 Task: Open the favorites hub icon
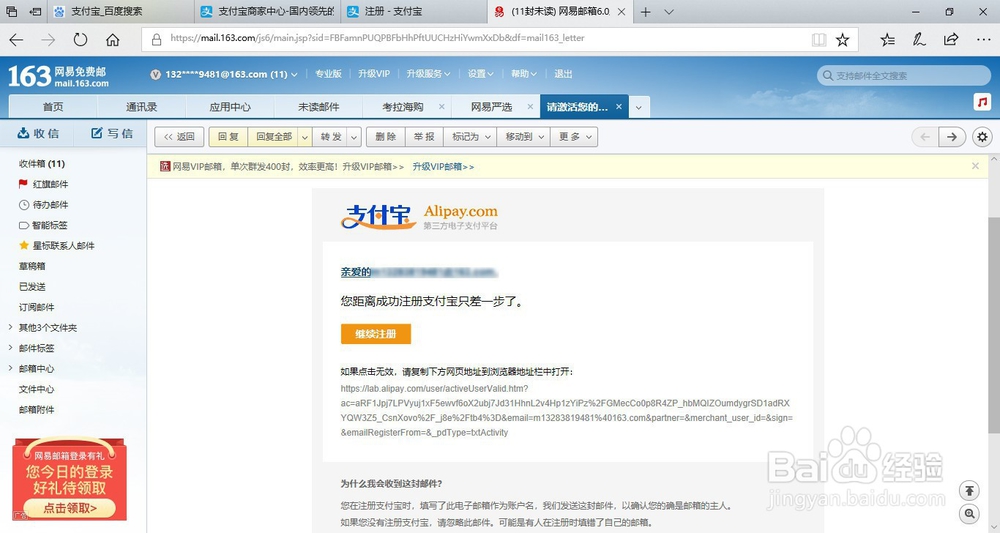click(887, 40)
